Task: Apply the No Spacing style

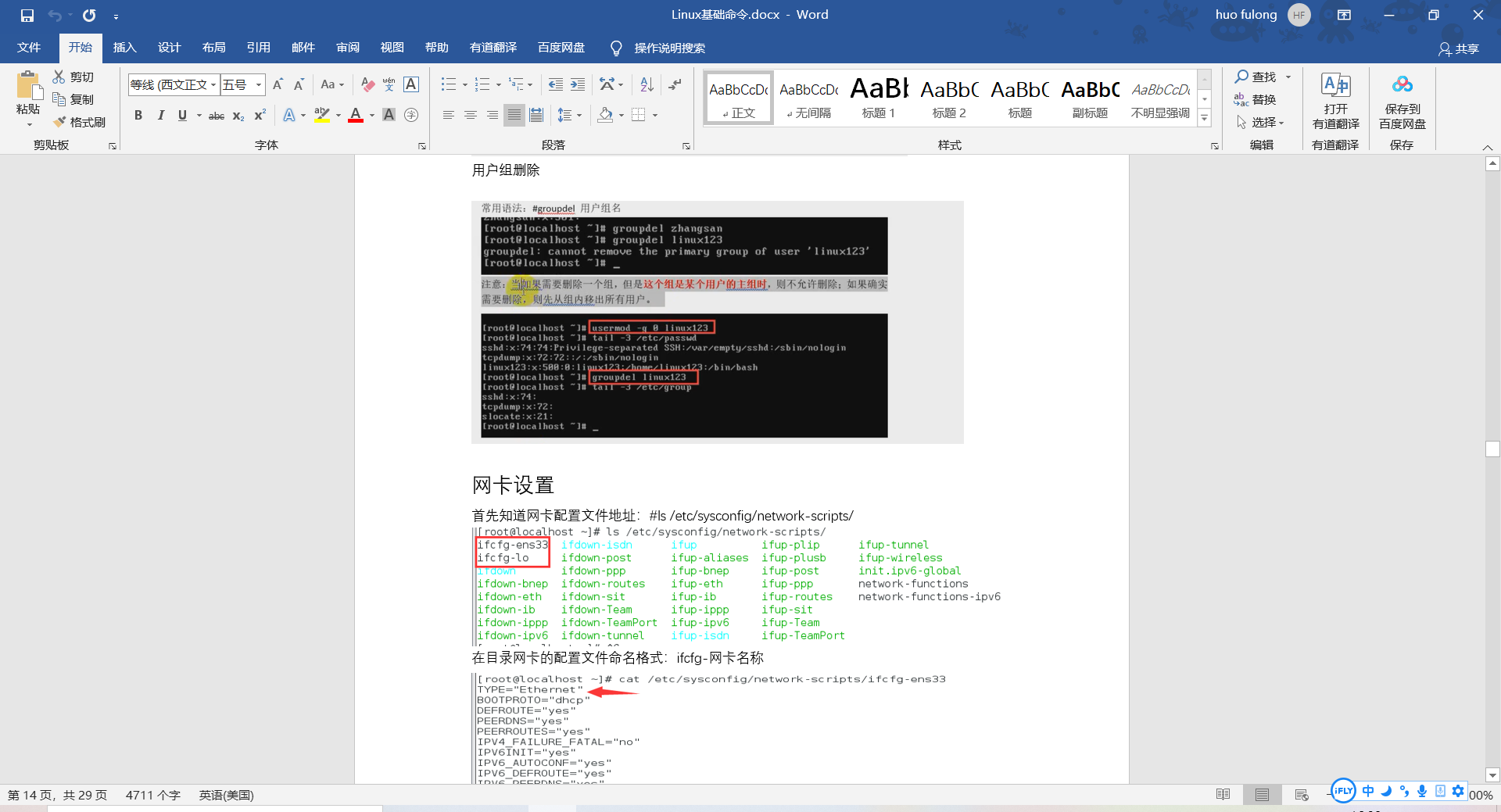Action: (x=808, y=97)
